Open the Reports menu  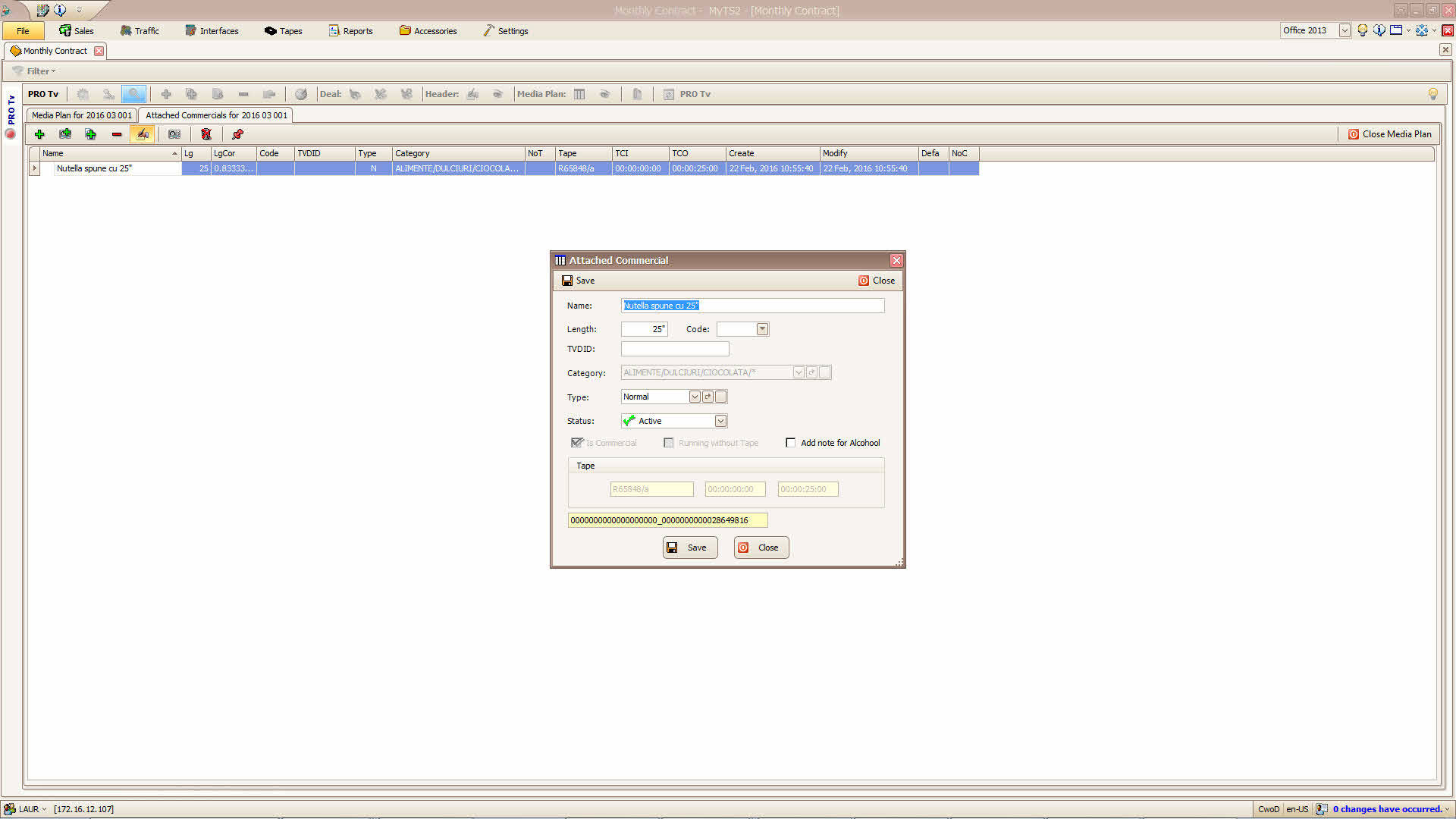point(350,31)
